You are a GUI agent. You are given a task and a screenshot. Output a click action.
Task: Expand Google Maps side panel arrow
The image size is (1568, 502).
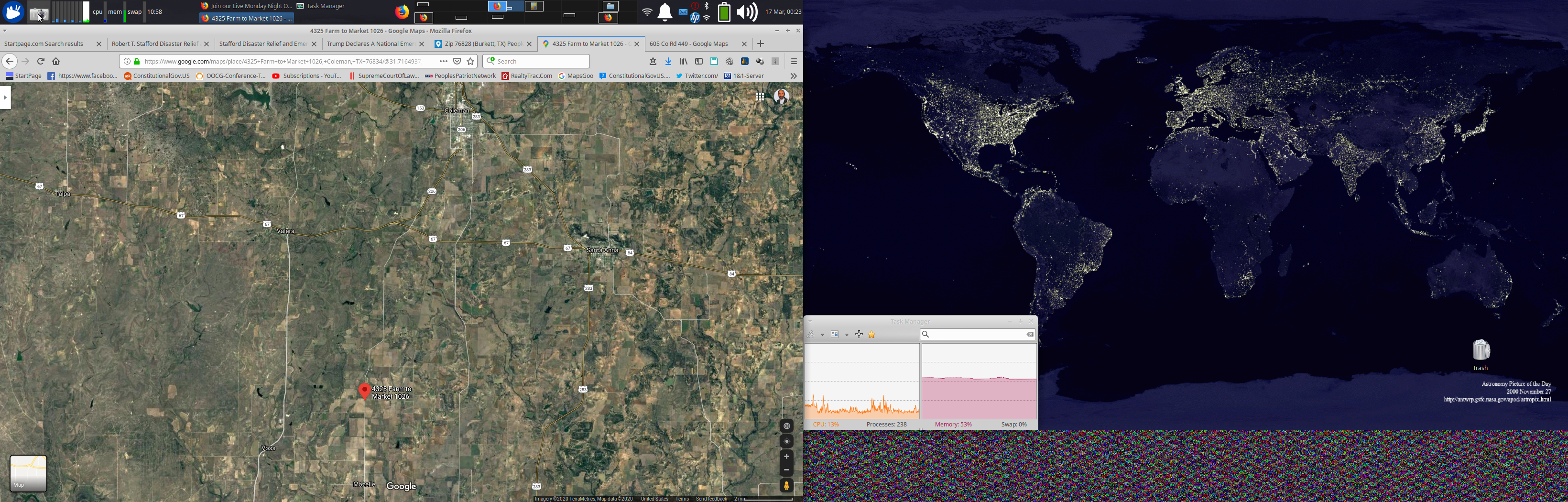5,98
